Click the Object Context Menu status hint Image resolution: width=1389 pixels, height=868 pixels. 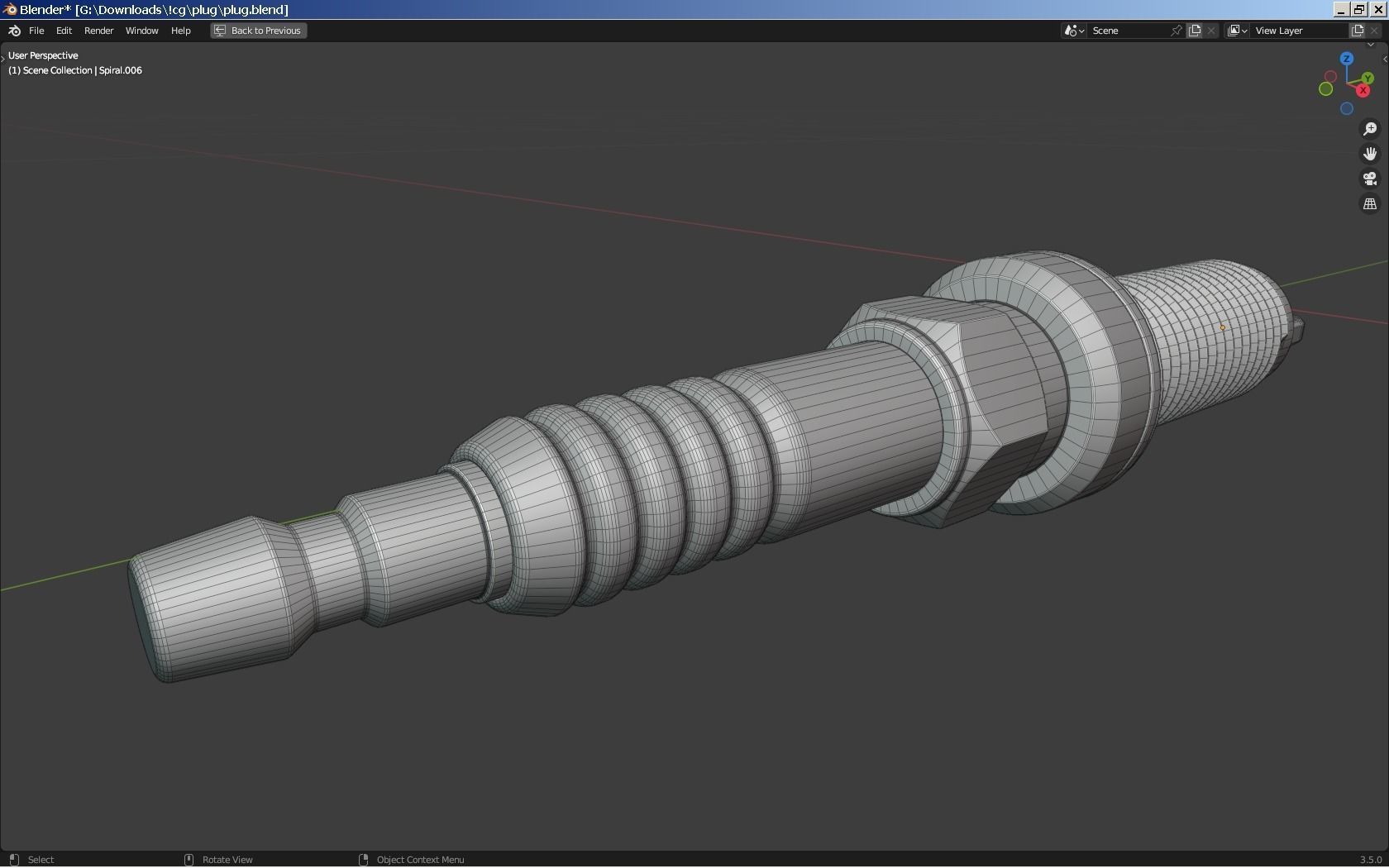click(x=411, y=860)
